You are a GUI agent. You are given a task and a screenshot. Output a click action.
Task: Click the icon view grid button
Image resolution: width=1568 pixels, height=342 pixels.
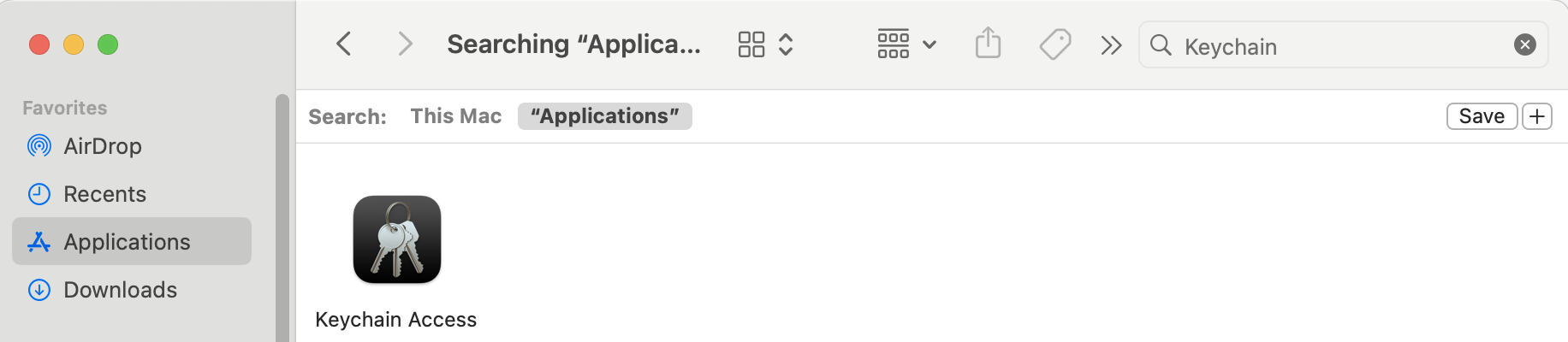pyautogui.click(x=751, y=44)
